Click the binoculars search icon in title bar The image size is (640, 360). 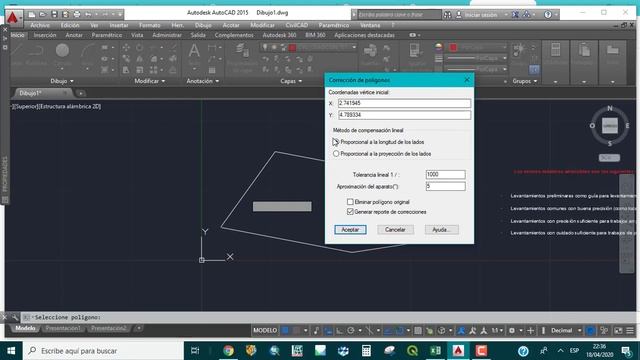click(x=448, y=15)
